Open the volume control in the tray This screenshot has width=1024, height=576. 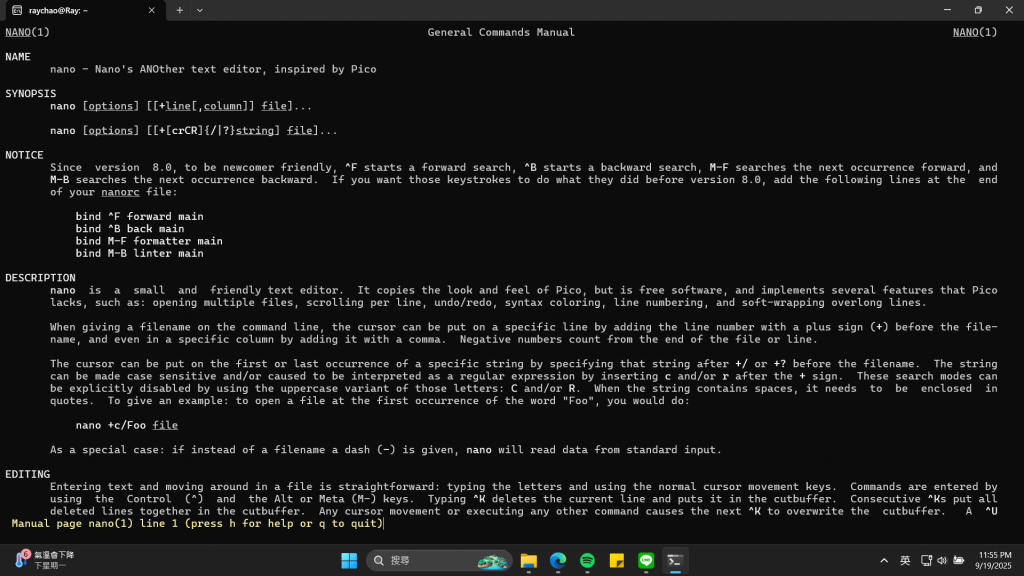tap(942, 560)
